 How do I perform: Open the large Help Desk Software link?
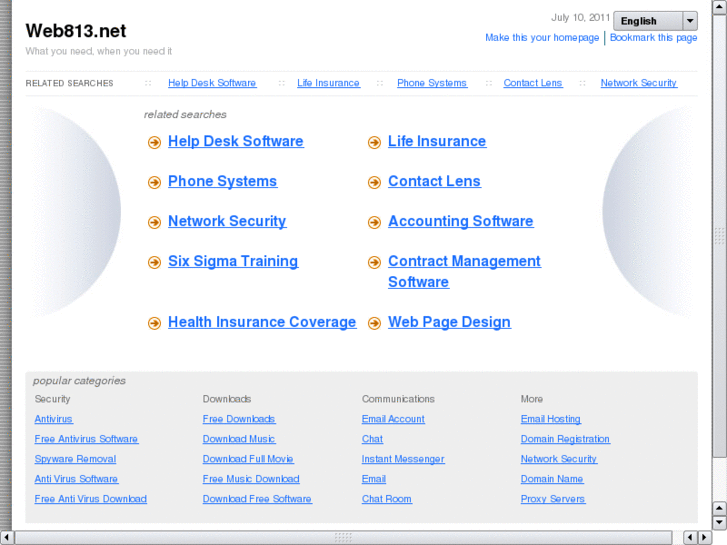pos(236,141)
